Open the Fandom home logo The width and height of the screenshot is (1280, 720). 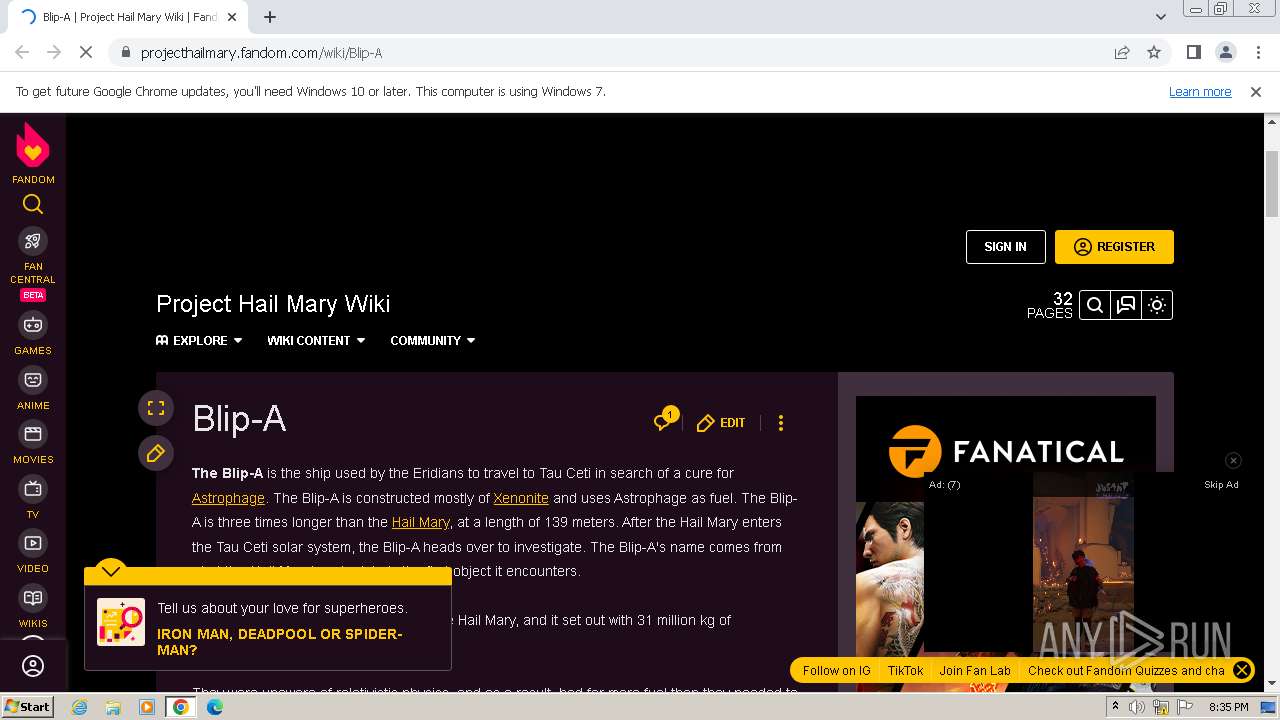[33, 153]
